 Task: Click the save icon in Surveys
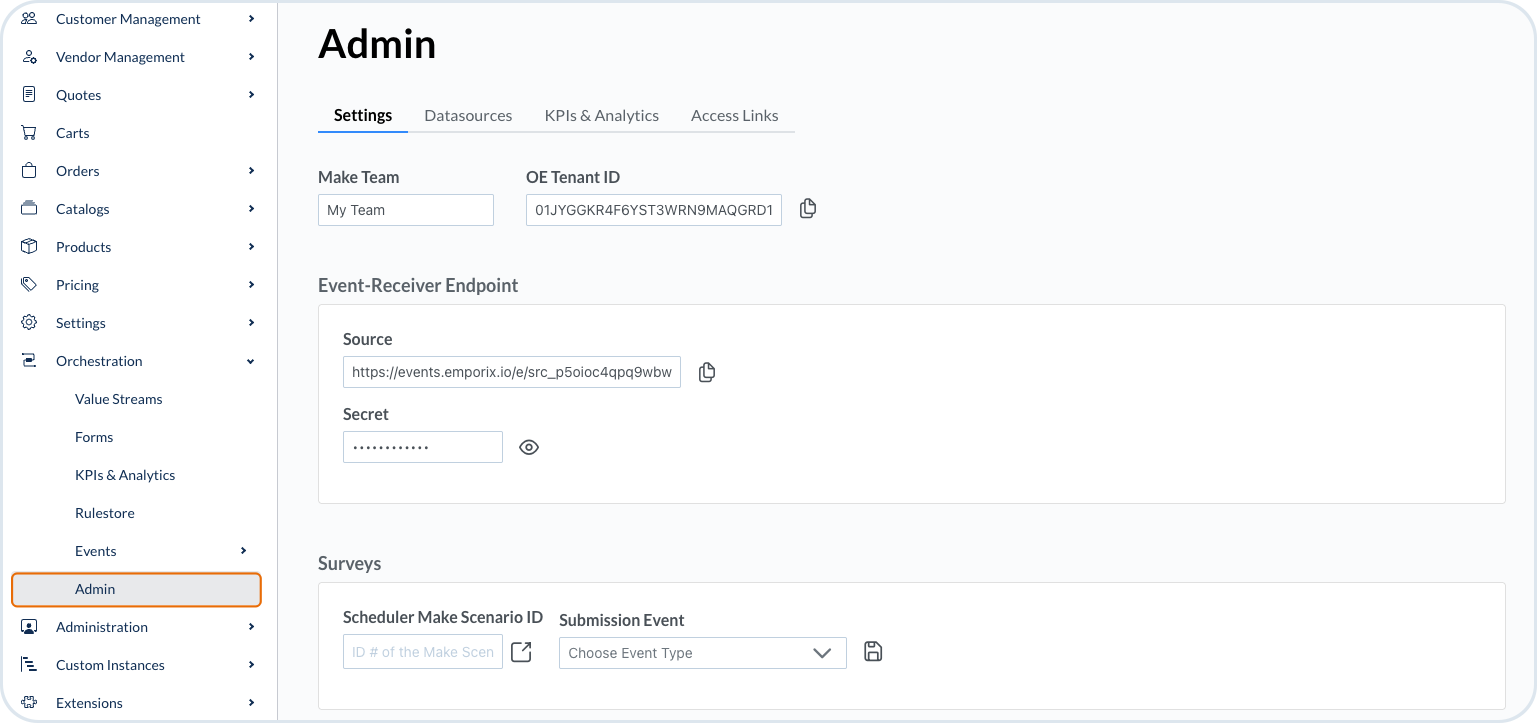pyautogui.click(x=873, y=652)
